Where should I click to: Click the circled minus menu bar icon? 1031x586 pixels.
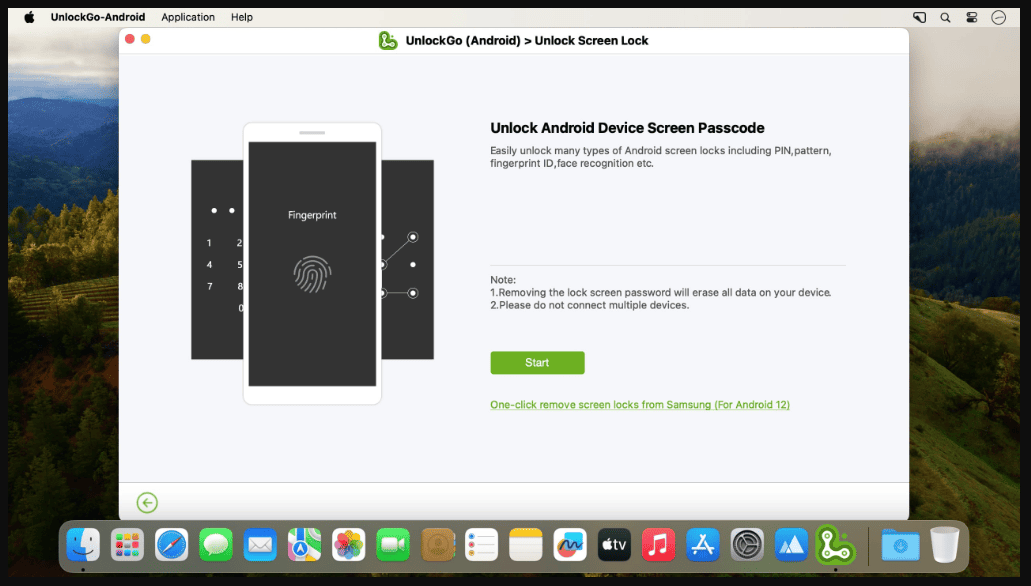pos(999,18)
